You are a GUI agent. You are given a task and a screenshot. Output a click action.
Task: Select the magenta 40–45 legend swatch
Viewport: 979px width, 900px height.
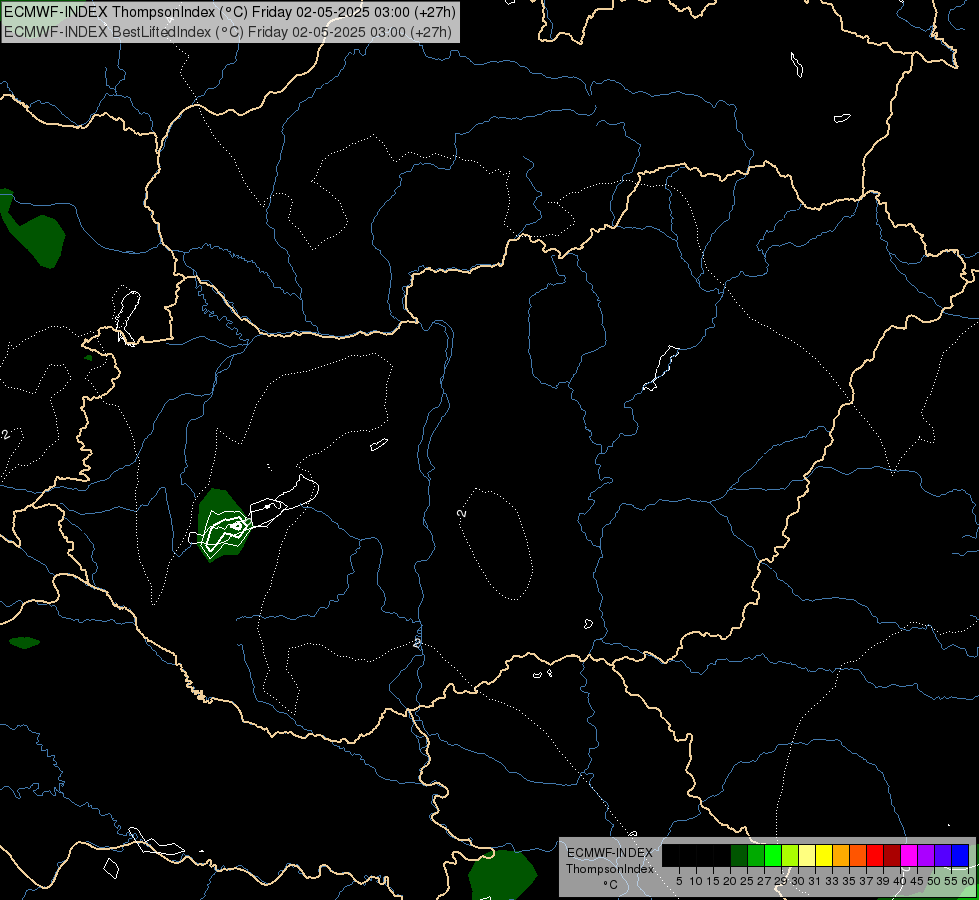pyautogui.click(x=909, y=855)
